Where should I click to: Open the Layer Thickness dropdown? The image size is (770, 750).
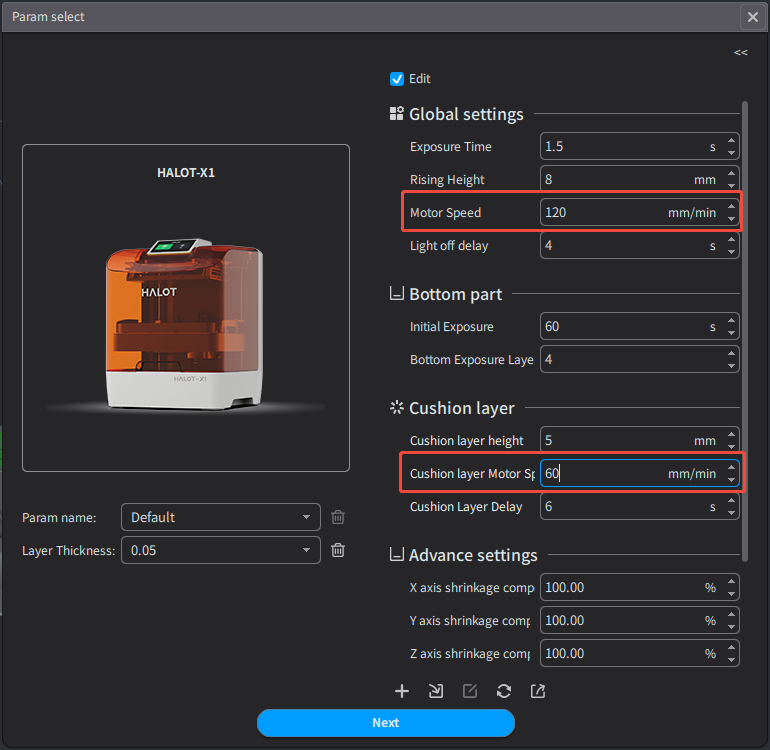tap(220, 550)
